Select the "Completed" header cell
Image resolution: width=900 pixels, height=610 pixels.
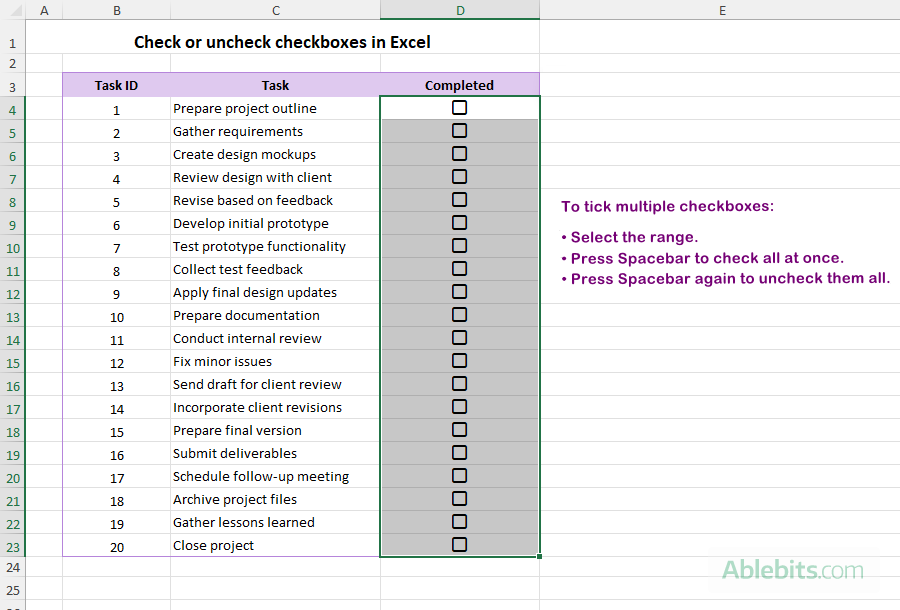pos(459,85)
